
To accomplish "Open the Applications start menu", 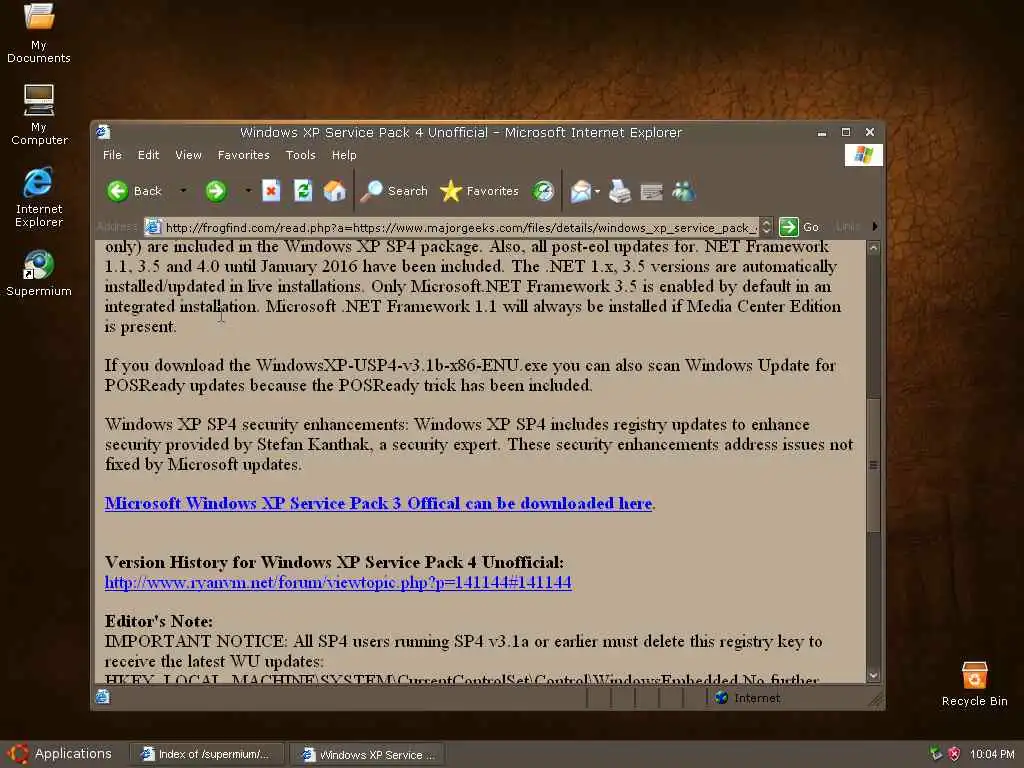I will (60, 754).
